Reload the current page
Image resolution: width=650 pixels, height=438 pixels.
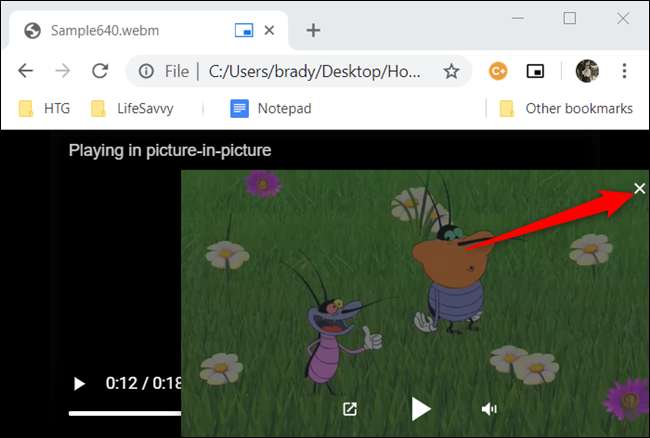point(99,71)
